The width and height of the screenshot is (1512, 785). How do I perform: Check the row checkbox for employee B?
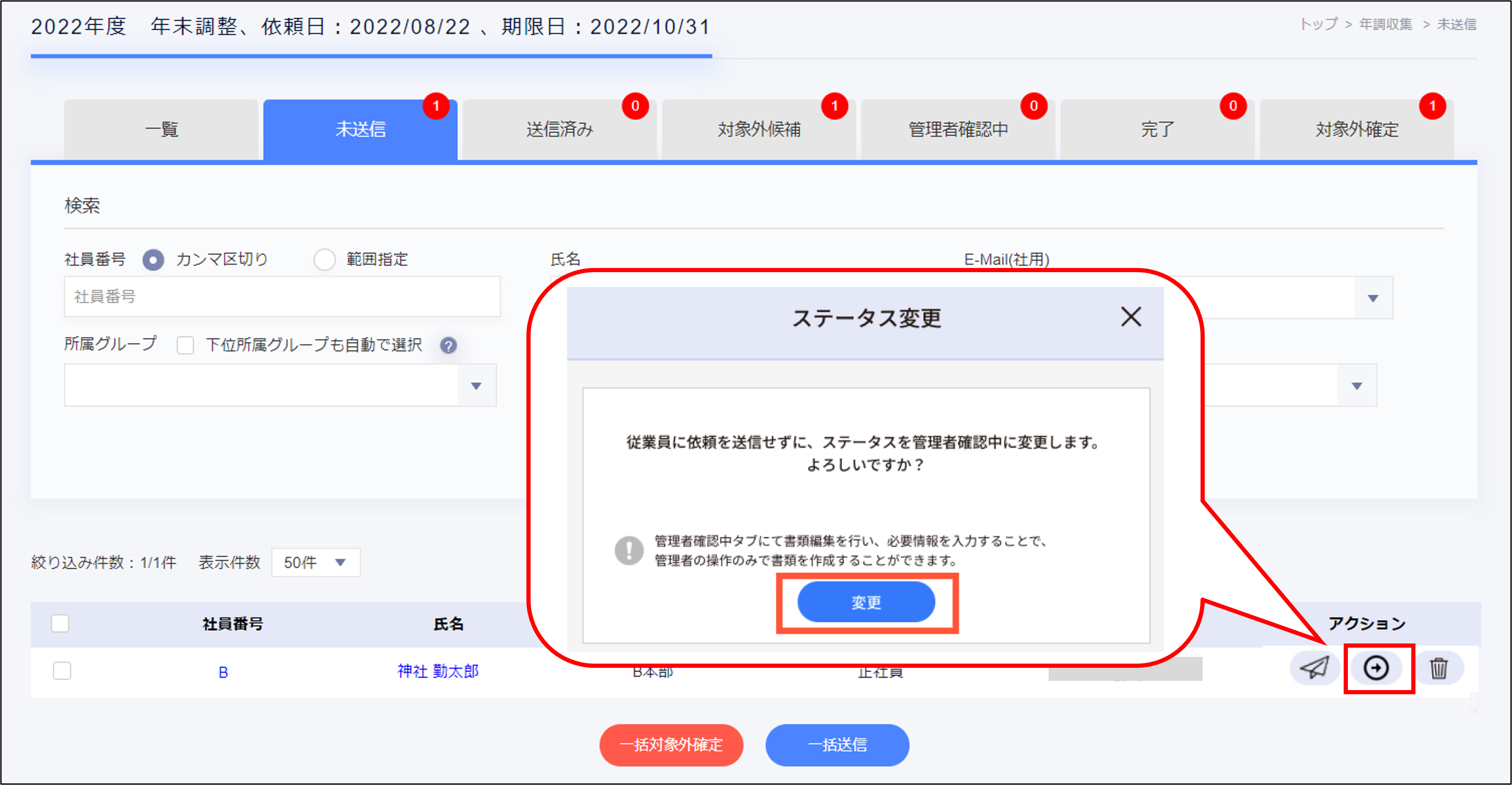tap(62, 670)
